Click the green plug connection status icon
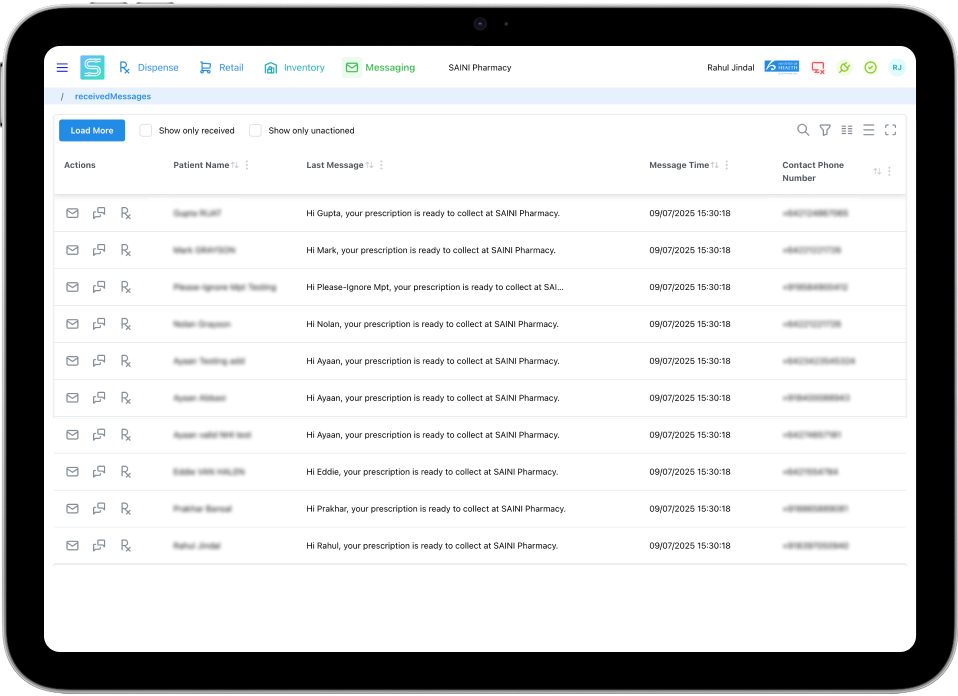The width and height of the screenshot is (958, 696). (844, 68)
